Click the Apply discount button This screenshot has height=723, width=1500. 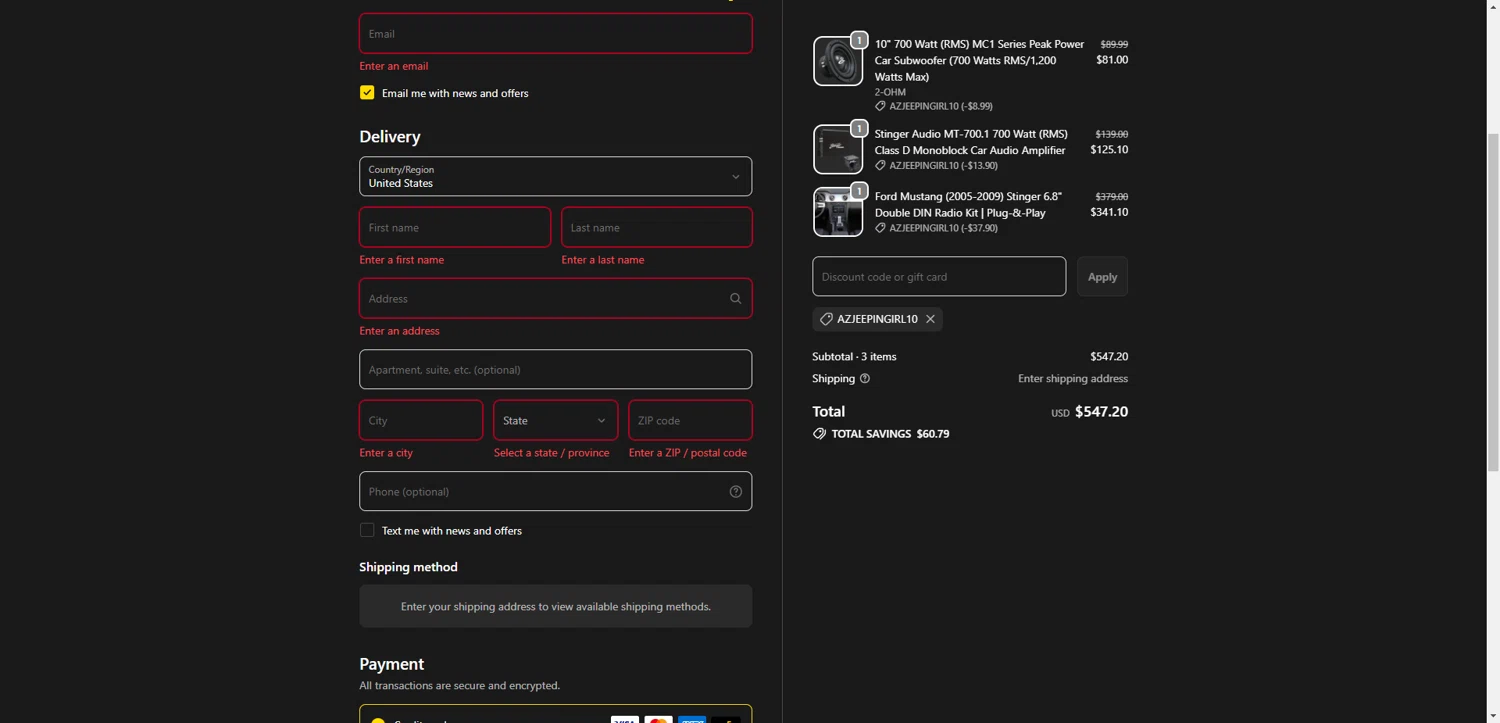click(x=1102, y=276)
